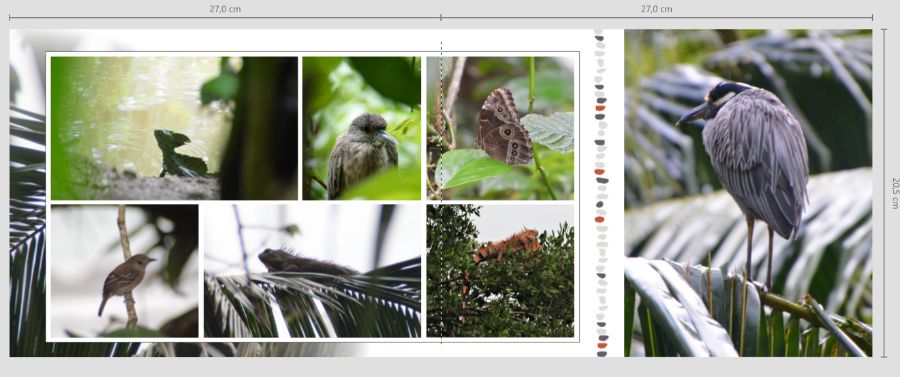Viewport: 900px width, 377px height.
Task: Click the white margin beside the heron photo
Action: tap(616, 193)
